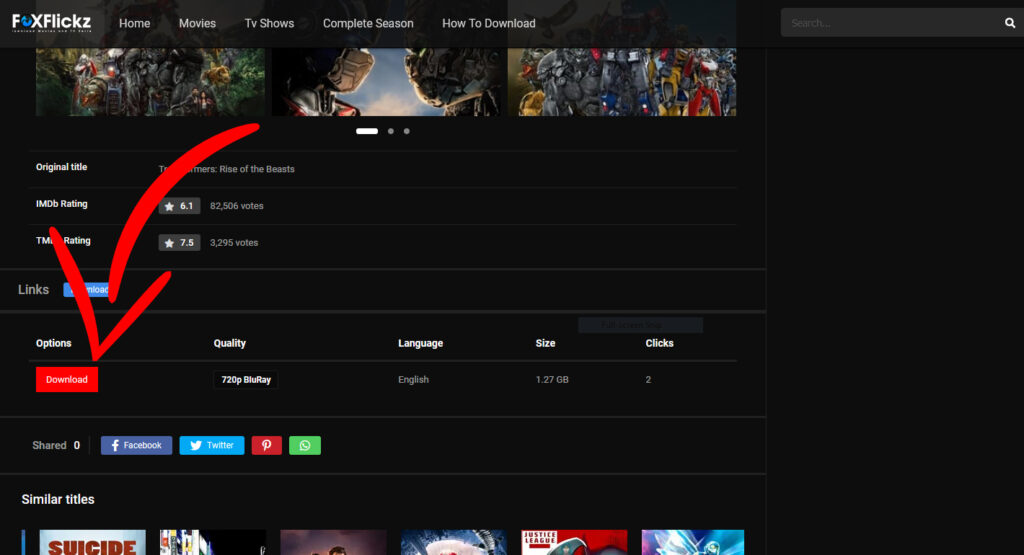Select the first active carousel indicator
Image resolution: width=1024 pixels, height=555 pixels.
point(367,131)
